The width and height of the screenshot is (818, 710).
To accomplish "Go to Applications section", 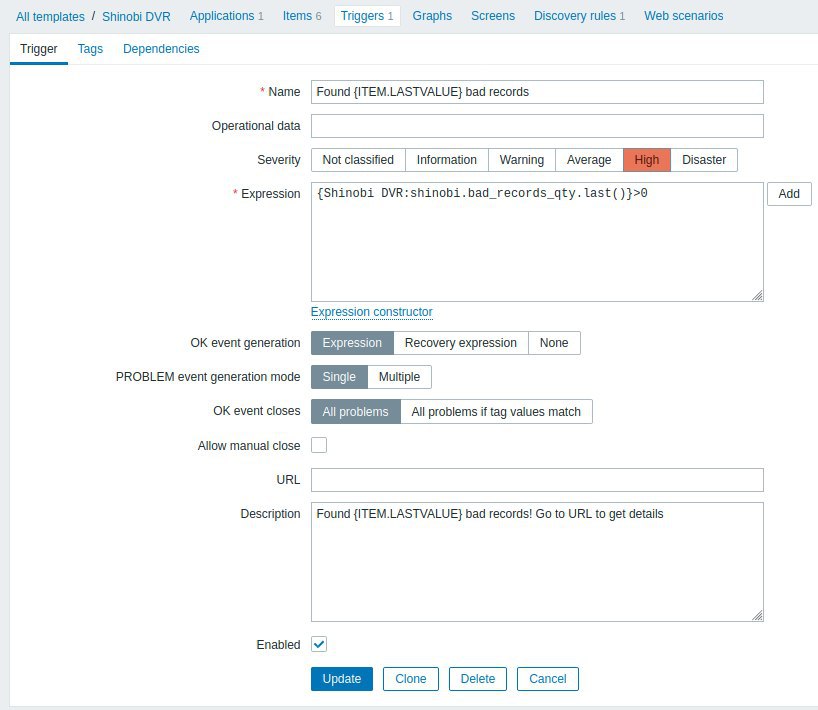I will (226, 16).
